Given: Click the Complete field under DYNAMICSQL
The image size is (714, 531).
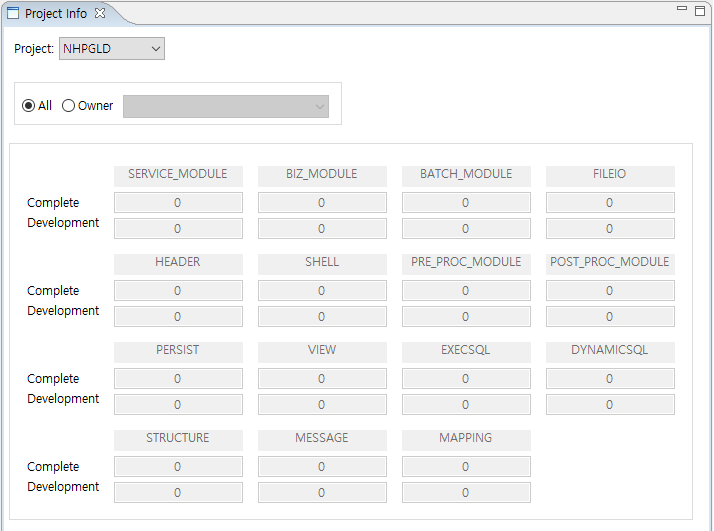Looking at the screenshot, I should point(610,379).
